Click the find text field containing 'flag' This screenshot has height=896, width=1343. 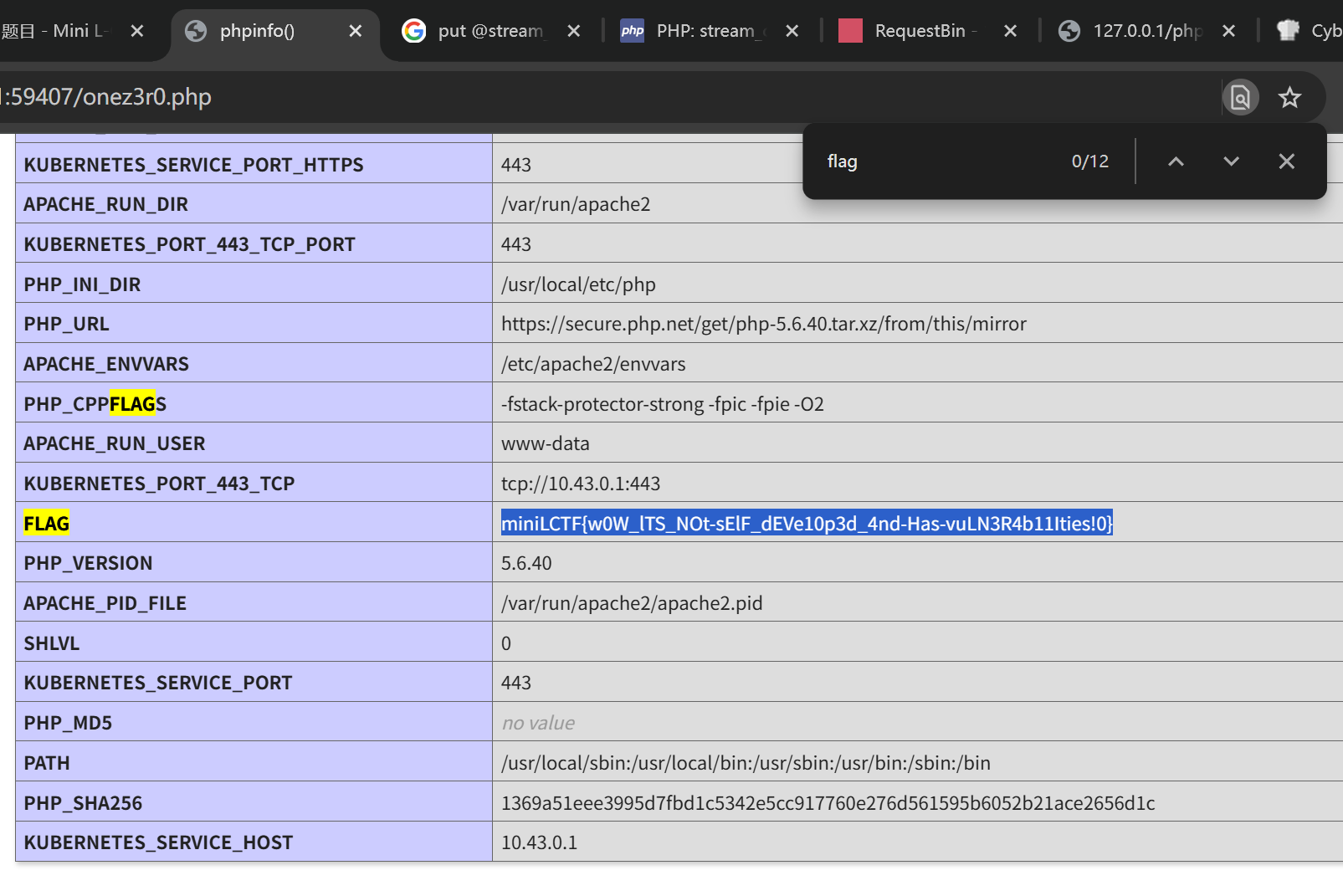(937, 161)
